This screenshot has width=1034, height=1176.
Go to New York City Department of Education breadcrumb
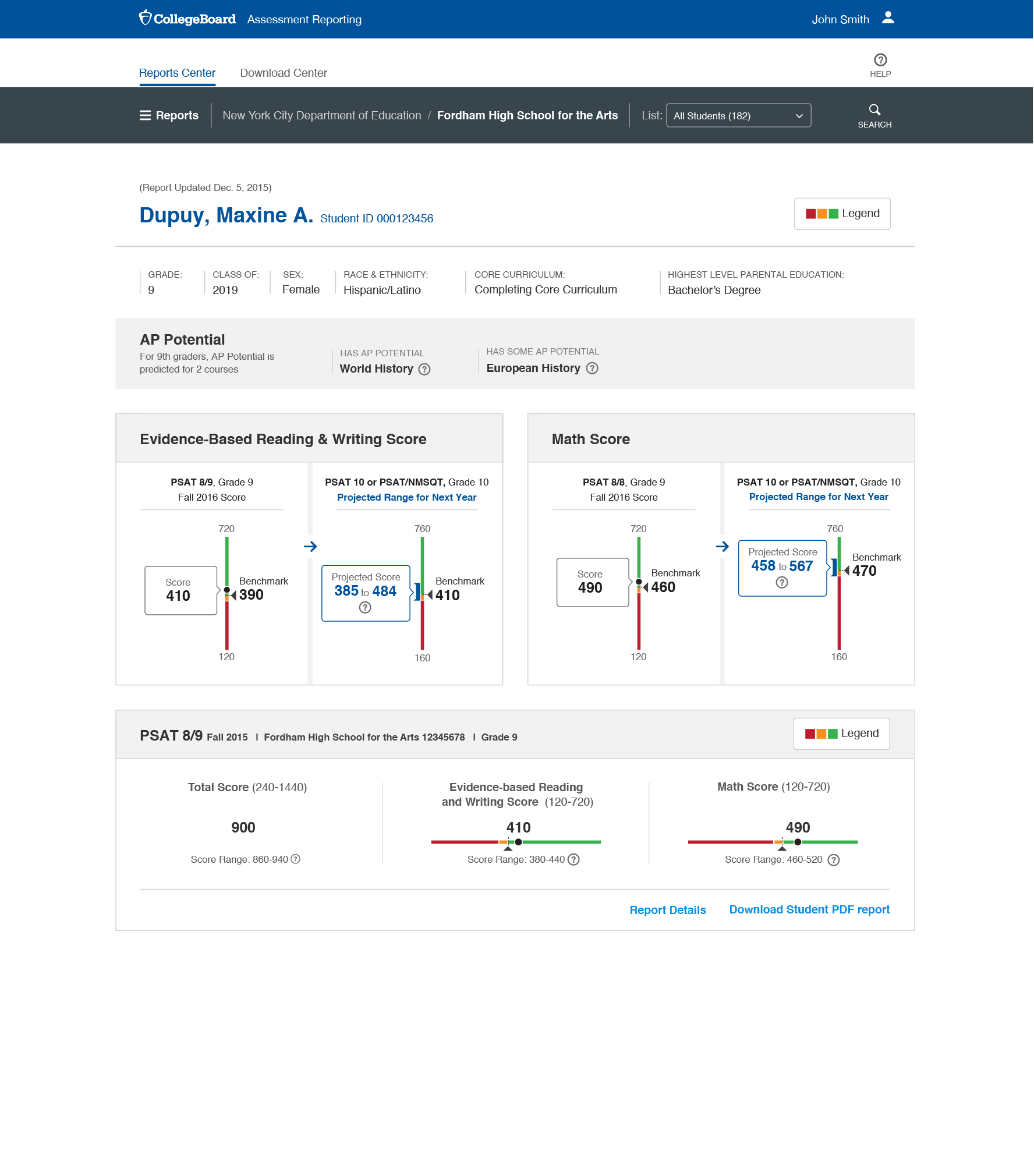pyautogui.click(x=322, y=115)
